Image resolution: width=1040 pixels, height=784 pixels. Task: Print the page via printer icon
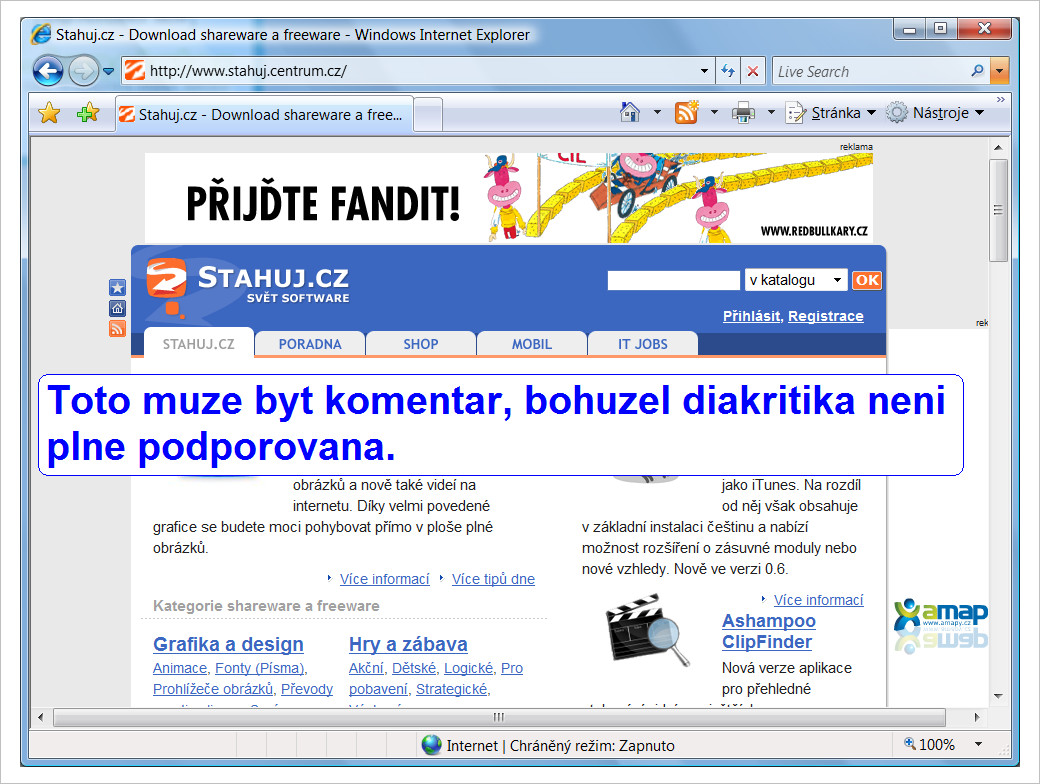[x=744, y=113]
